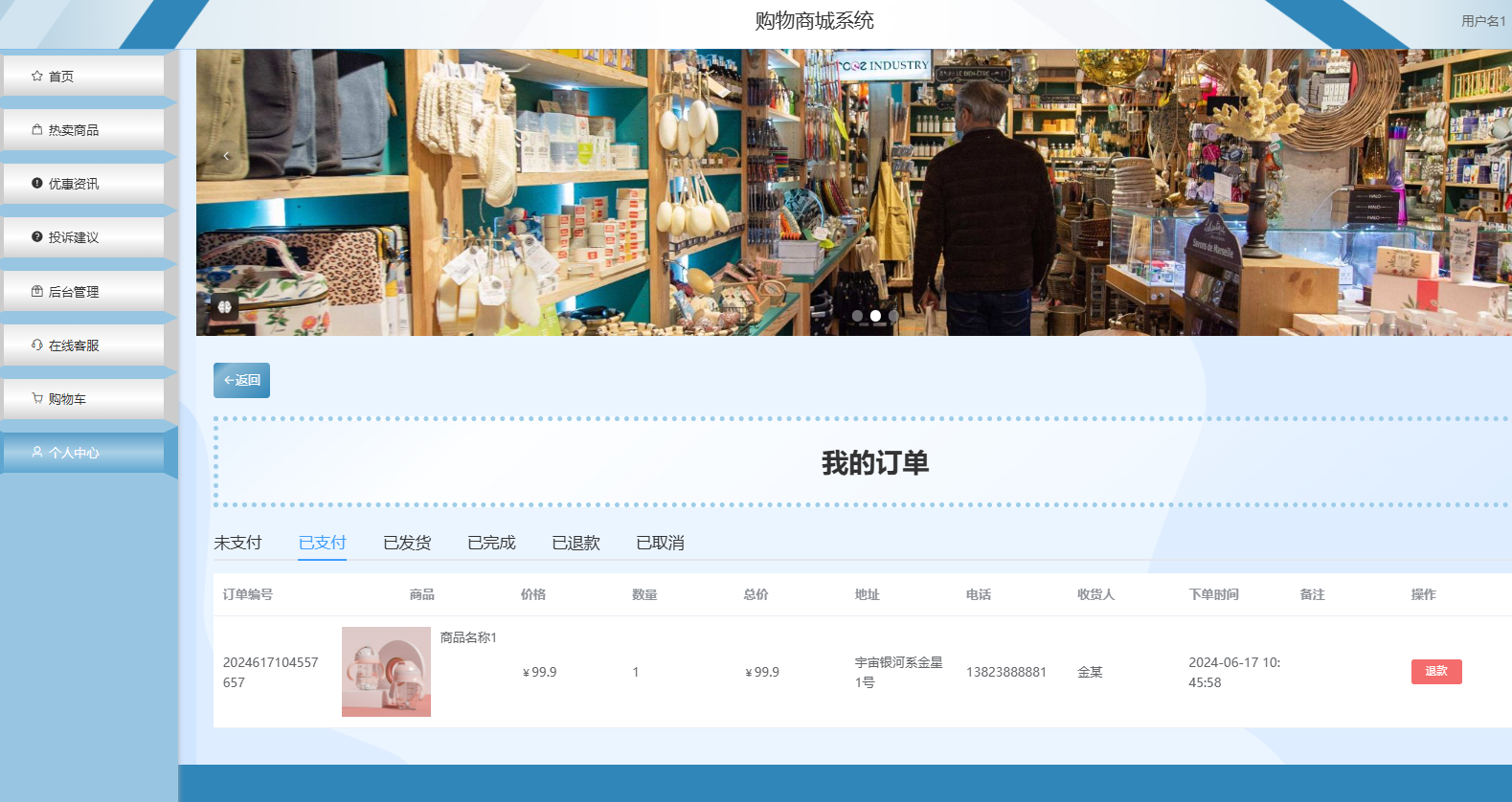
Task: Select the active middle carousel dot
Action: [x=875, y=316]
